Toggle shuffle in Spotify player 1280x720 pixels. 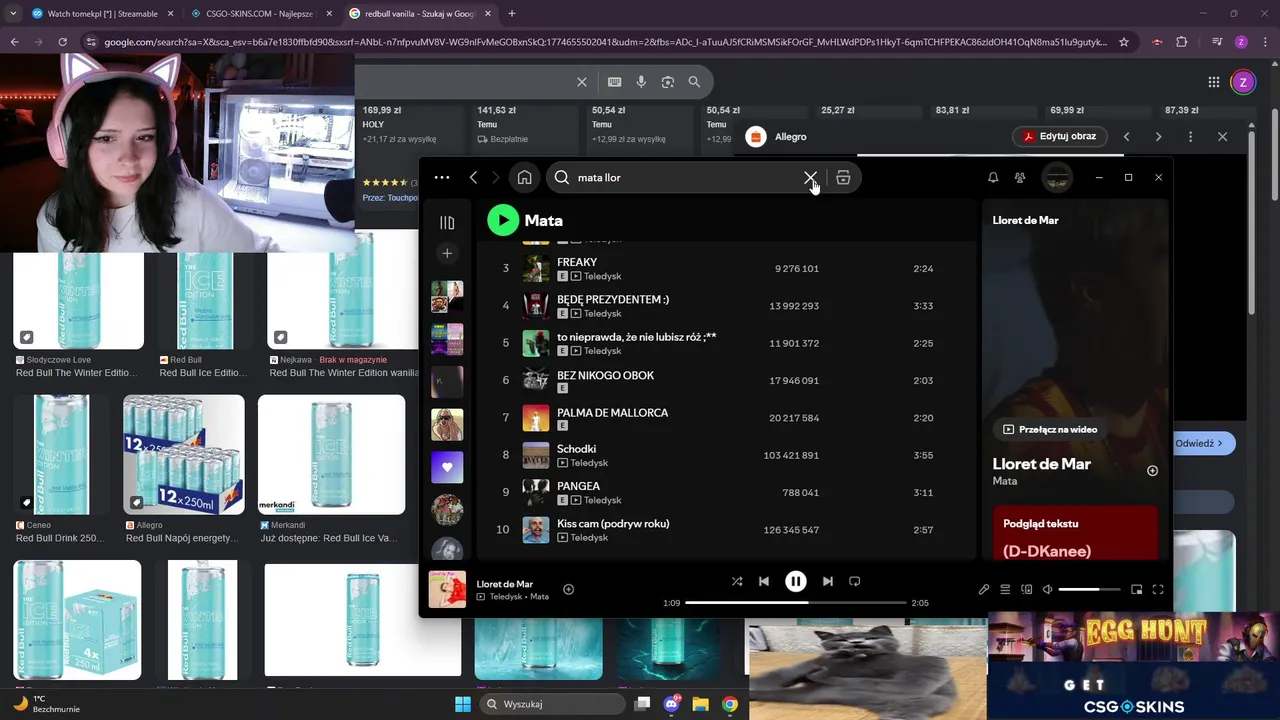tap(737, 581)
